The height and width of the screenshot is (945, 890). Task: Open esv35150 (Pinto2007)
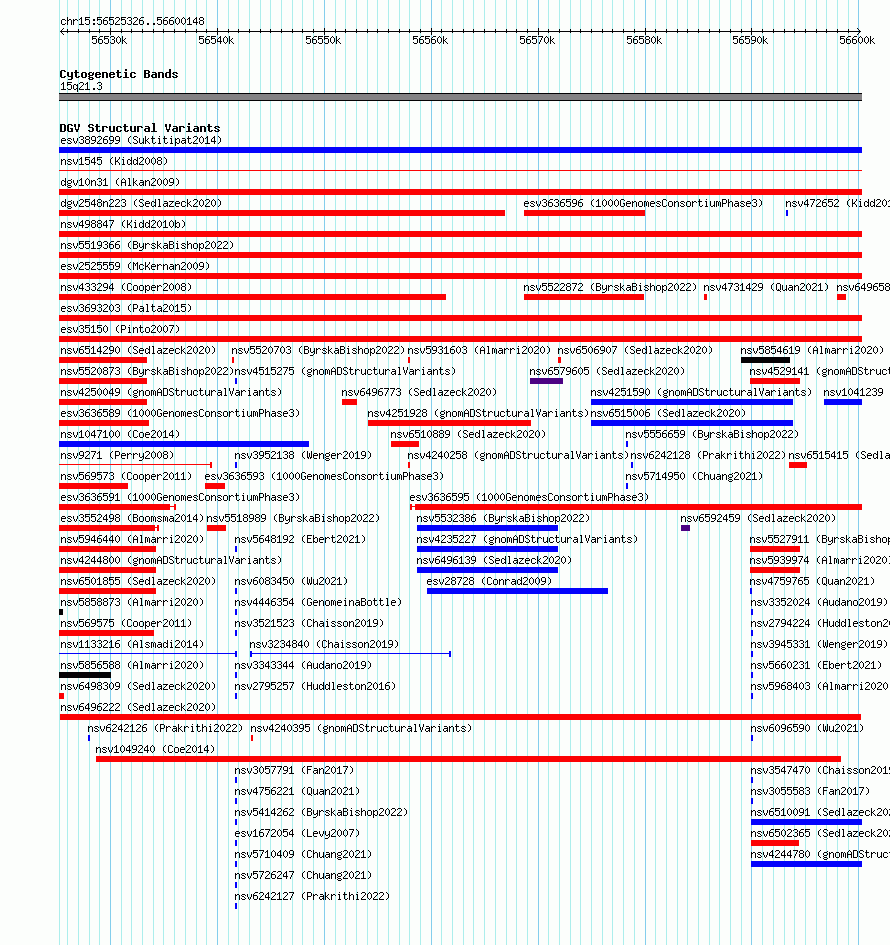[x=120, y=330]
